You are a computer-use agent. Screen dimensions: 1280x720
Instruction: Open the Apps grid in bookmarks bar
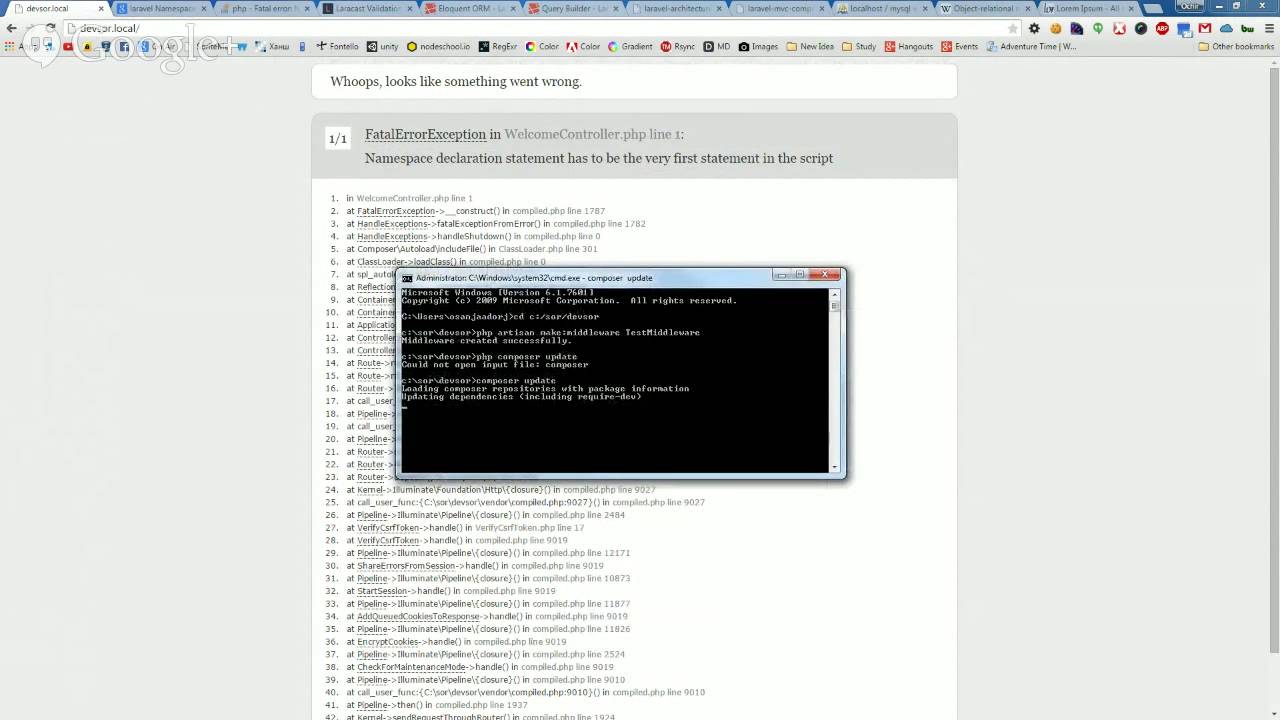pyautogui.click(x=22, y=46)
